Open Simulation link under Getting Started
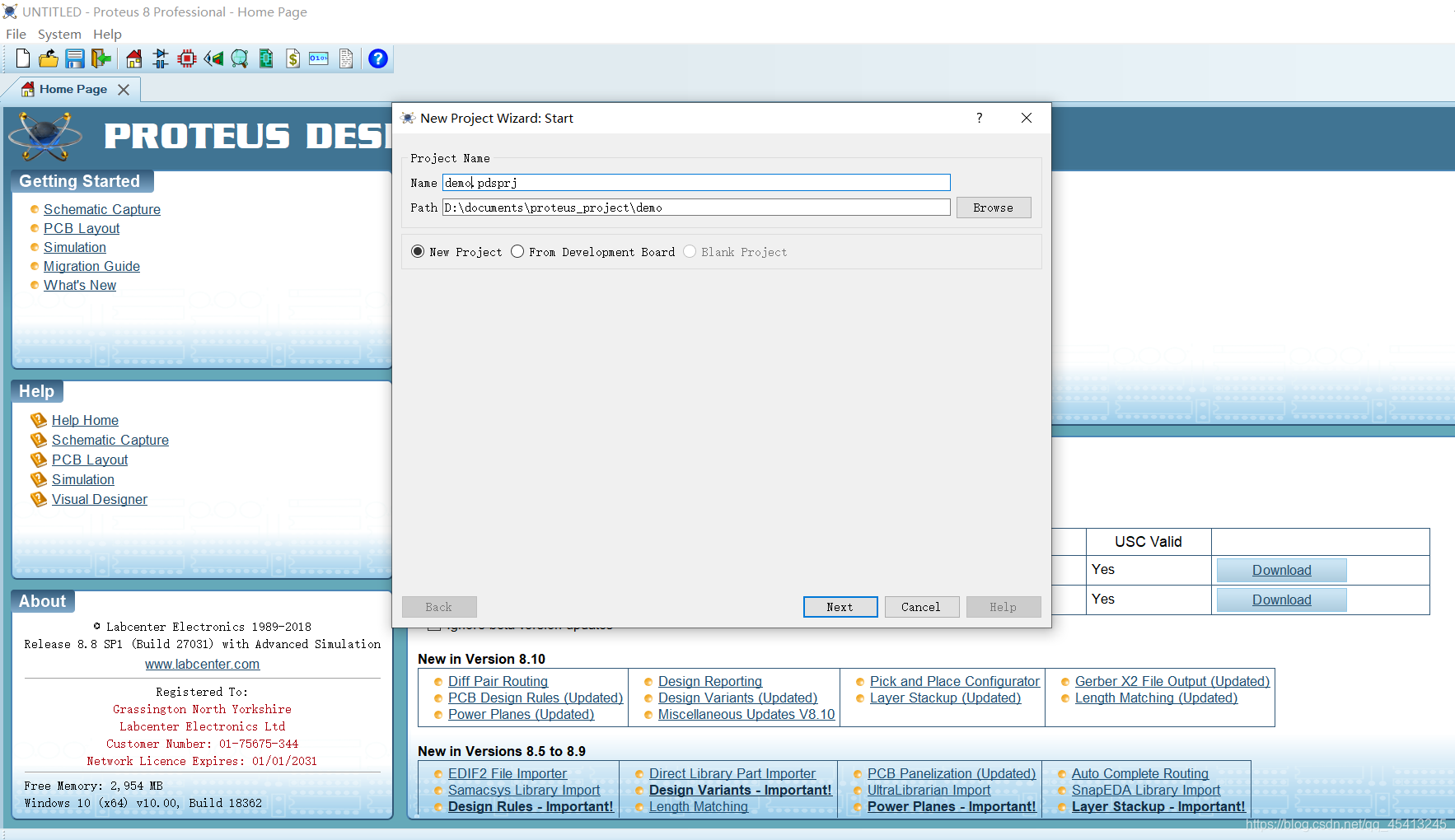The height and width of the screenshot is (840, 1455). (x=75, y=247)
